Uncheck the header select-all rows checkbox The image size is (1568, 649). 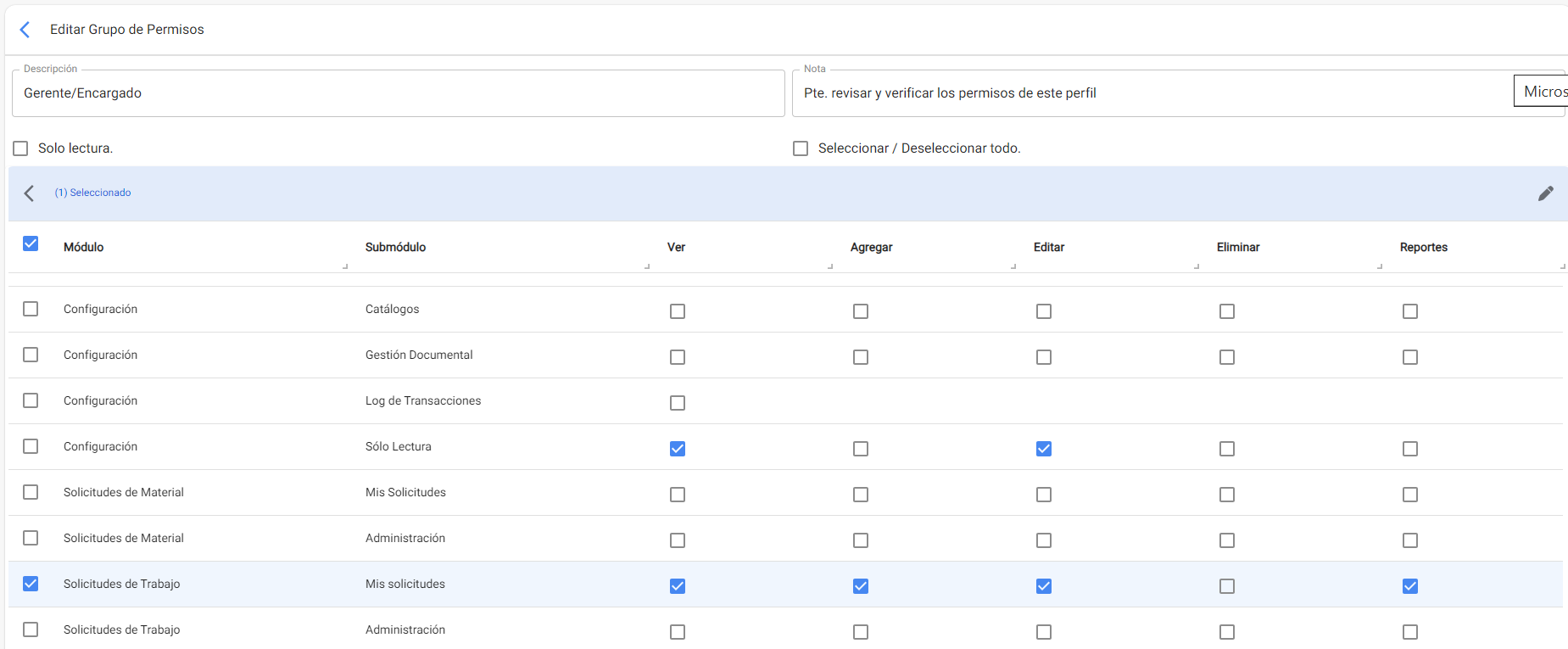point(31,244)
